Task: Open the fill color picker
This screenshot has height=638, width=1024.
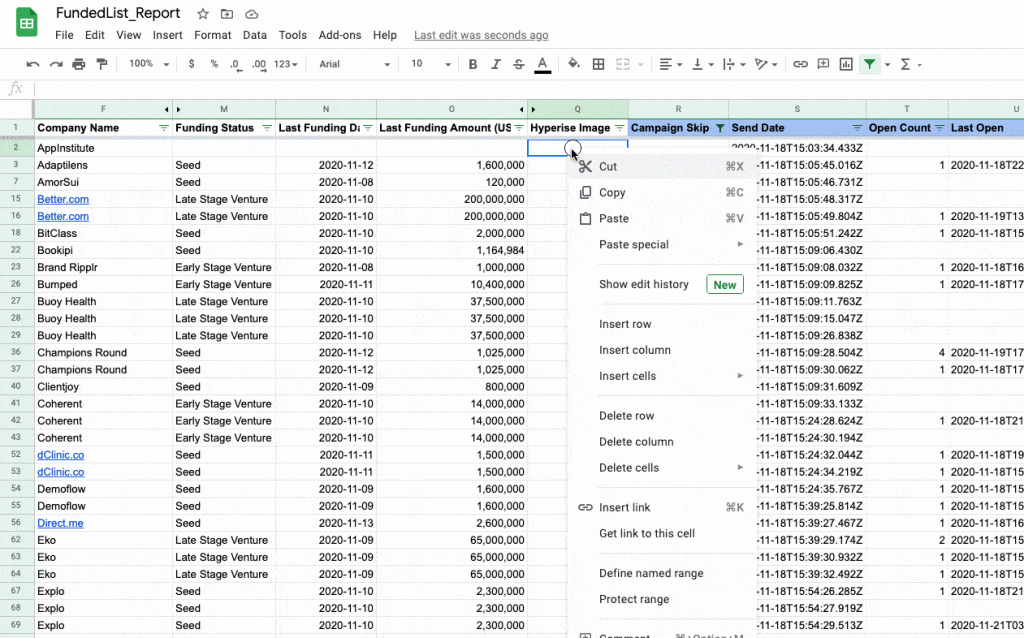Action: pyautogui.click(x=574, y=64)
